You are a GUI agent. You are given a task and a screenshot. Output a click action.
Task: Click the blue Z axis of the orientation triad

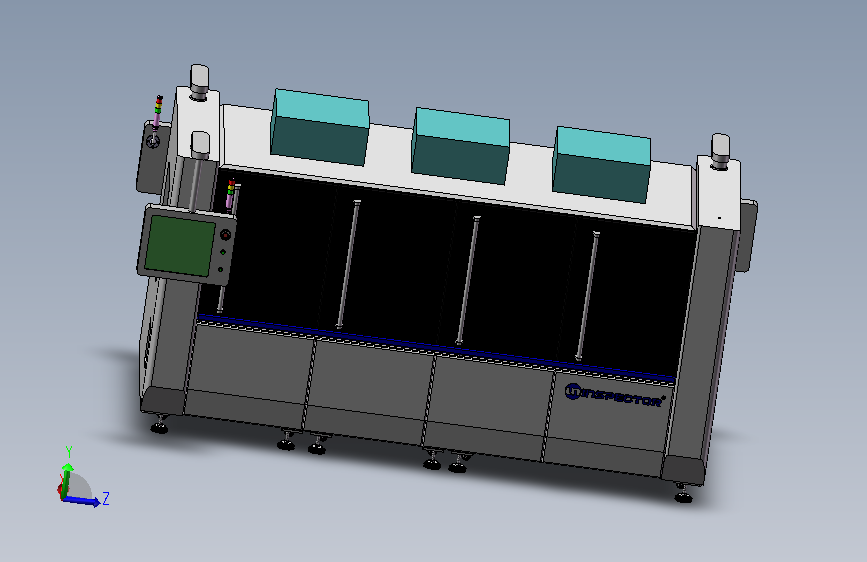point(82,501)
